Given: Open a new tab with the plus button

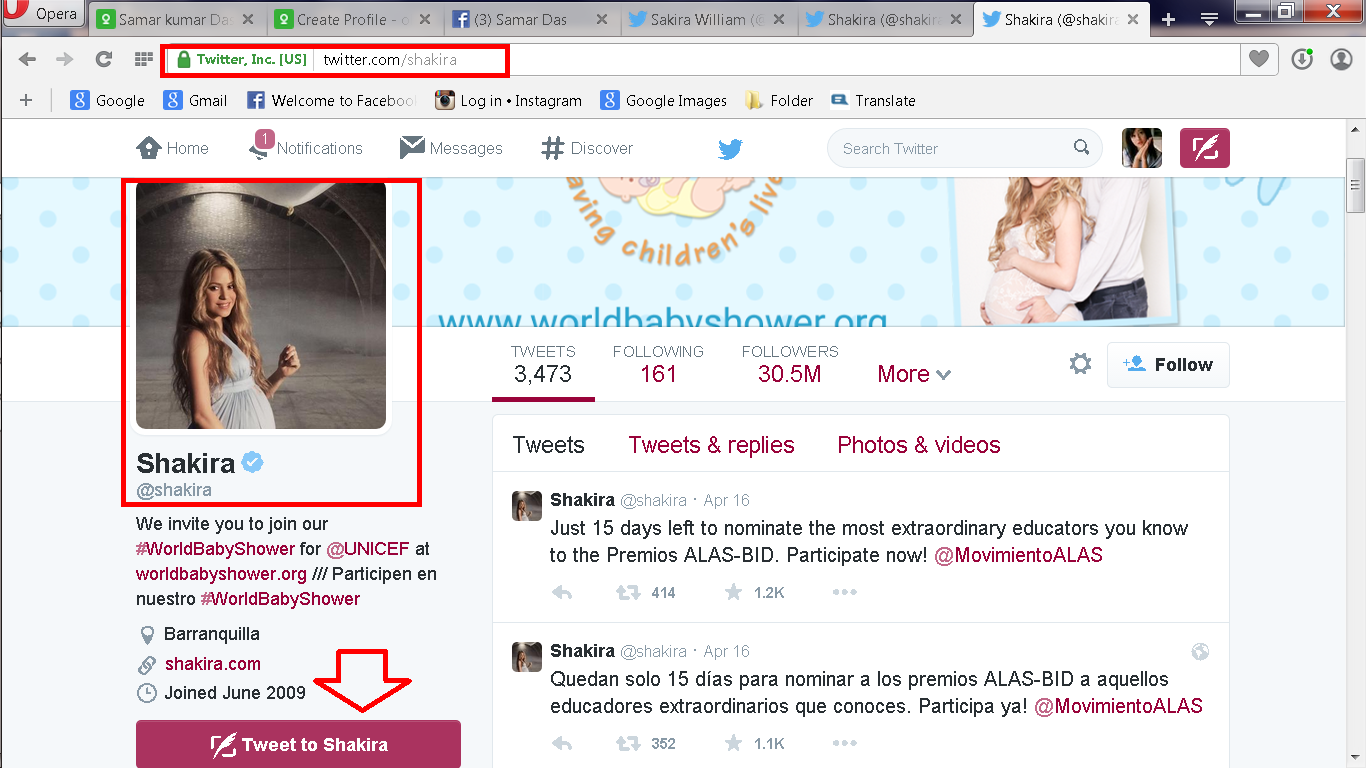Looking at the screenshot, I should (1168, 19).
